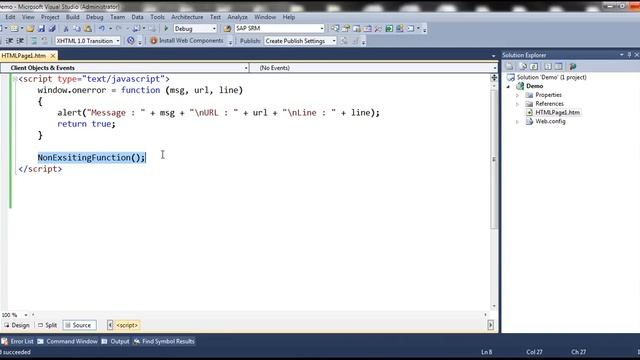Click the Comment Out selected lines icon

pos(34,41)
